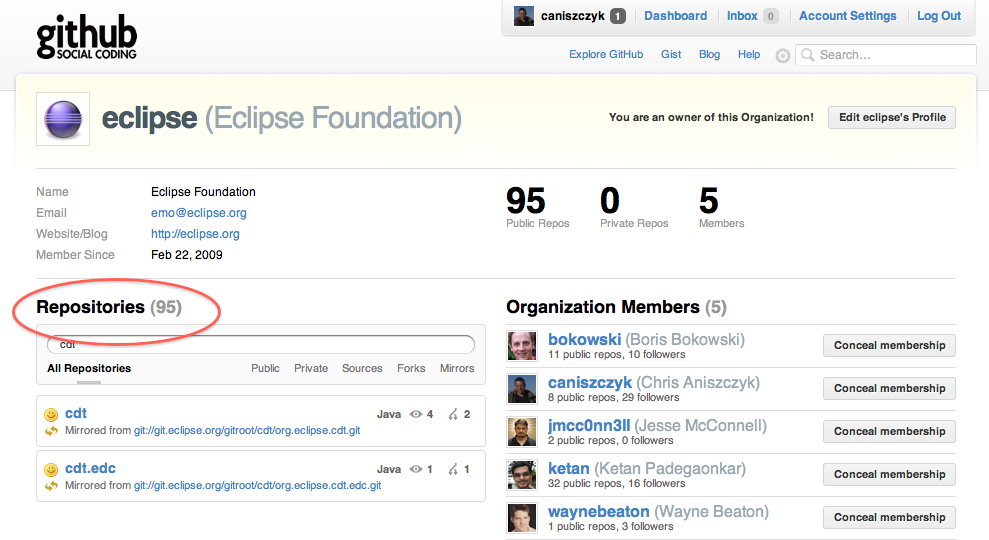Viewport: 989px width, 540px height.
Task: Go to Account Settings
Action: (x=848, y=16)
